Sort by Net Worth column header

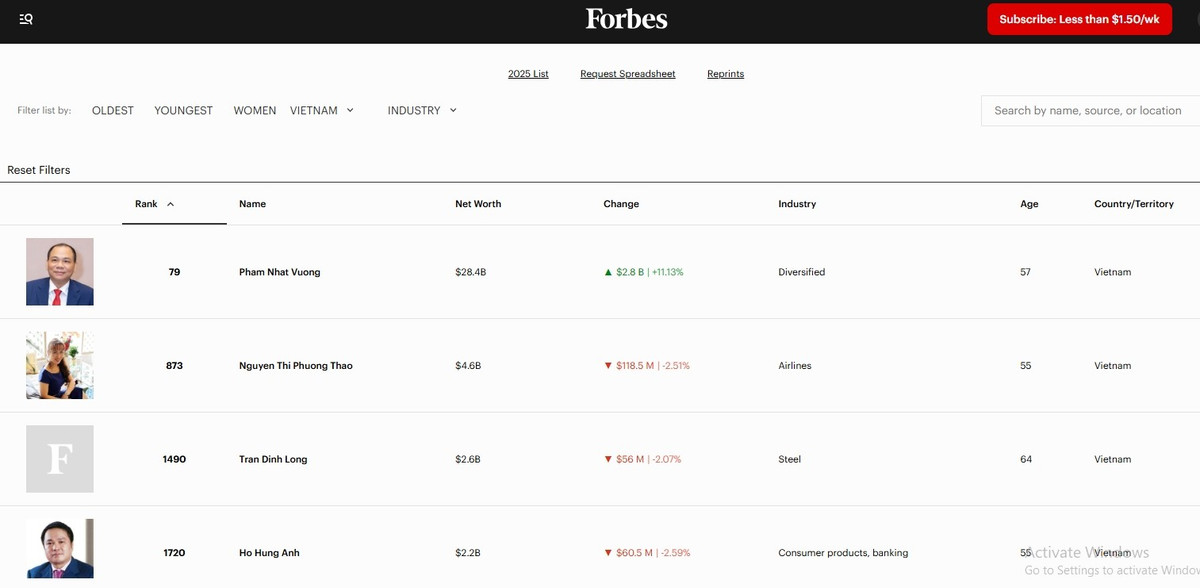478,204
